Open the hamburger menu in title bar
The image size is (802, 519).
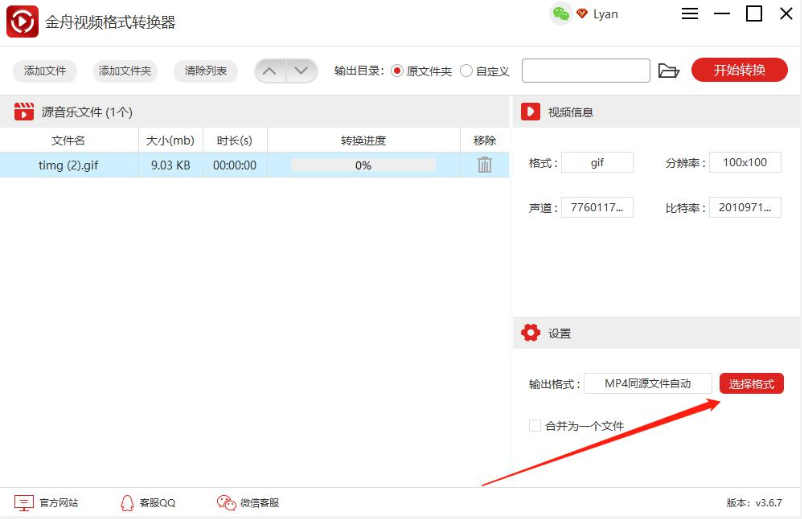[x=690, y=14]
